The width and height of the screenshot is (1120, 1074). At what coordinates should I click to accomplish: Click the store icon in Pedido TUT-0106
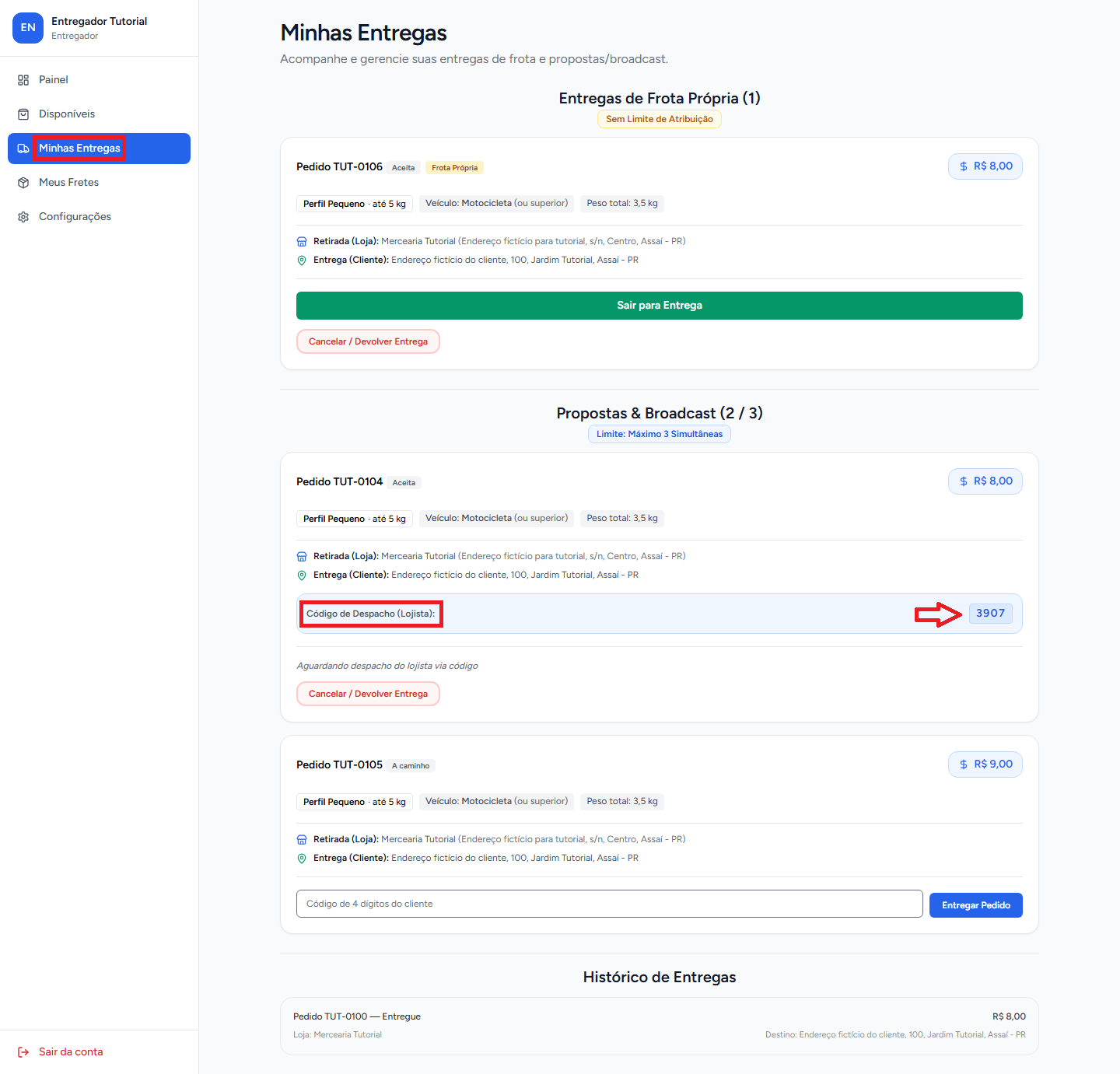click(x=302, y=242)
